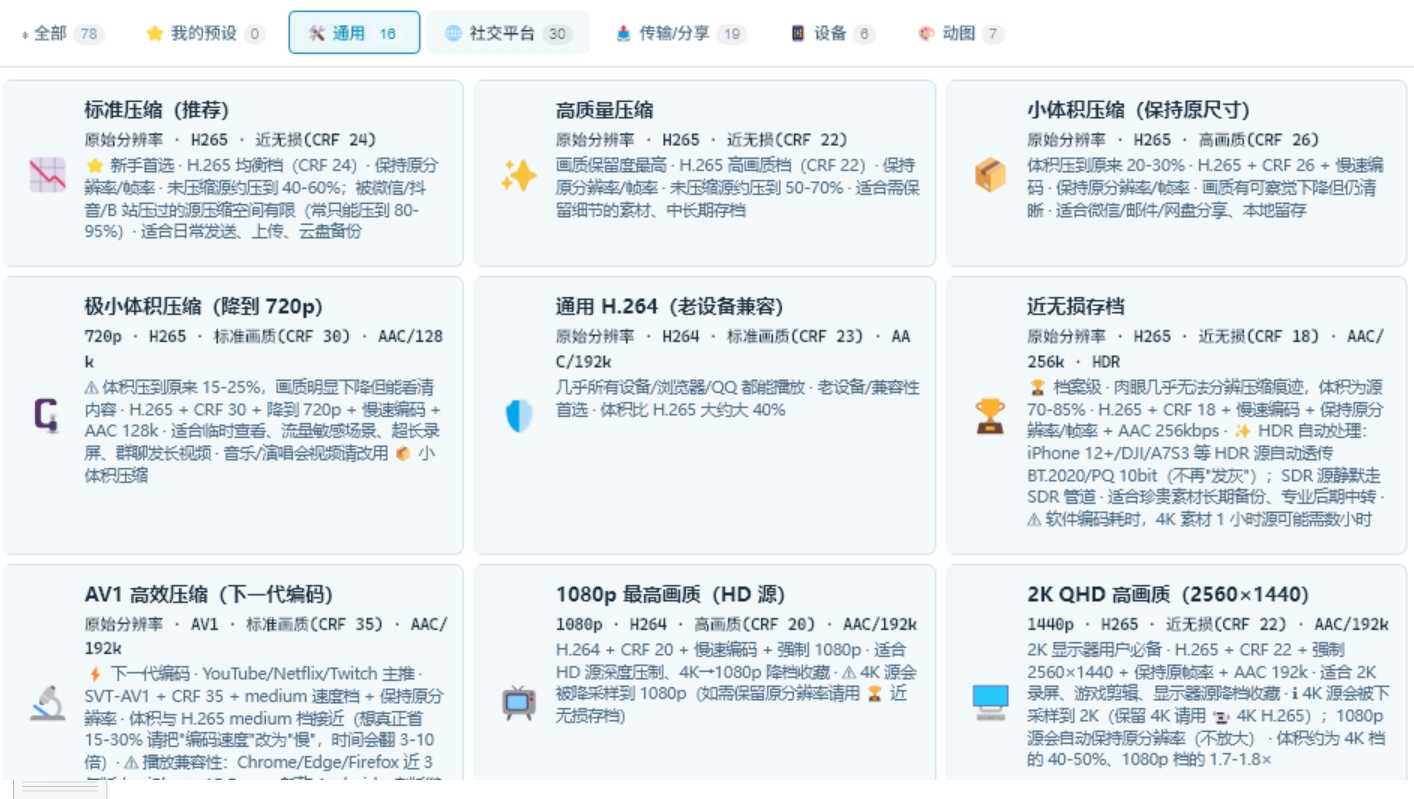Screen dimensions: 1414x799
Task: Click spec text '高画质(CRF 26)' in 小体积压缩
Action: (1259, 140)
